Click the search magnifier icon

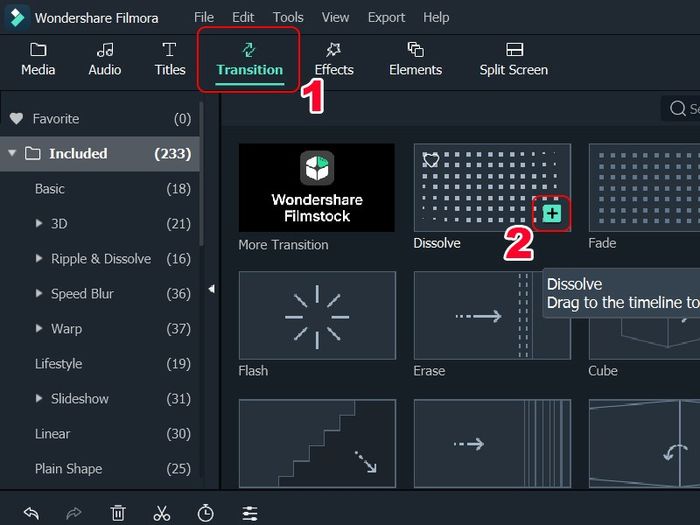tap(678, 108)
